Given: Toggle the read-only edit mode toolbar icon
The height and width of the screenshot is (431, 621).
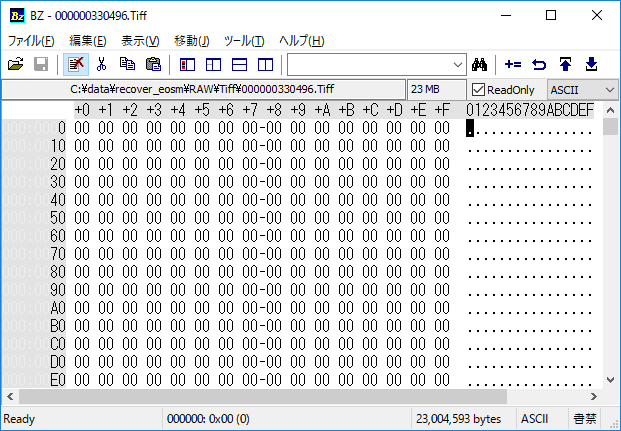Looking at the screenshot, I should [76, 64].
